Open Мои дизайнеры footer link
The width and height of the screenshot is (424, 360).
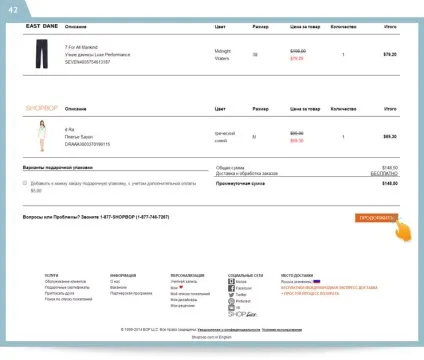pyautogui.click(x=184, y=300)
